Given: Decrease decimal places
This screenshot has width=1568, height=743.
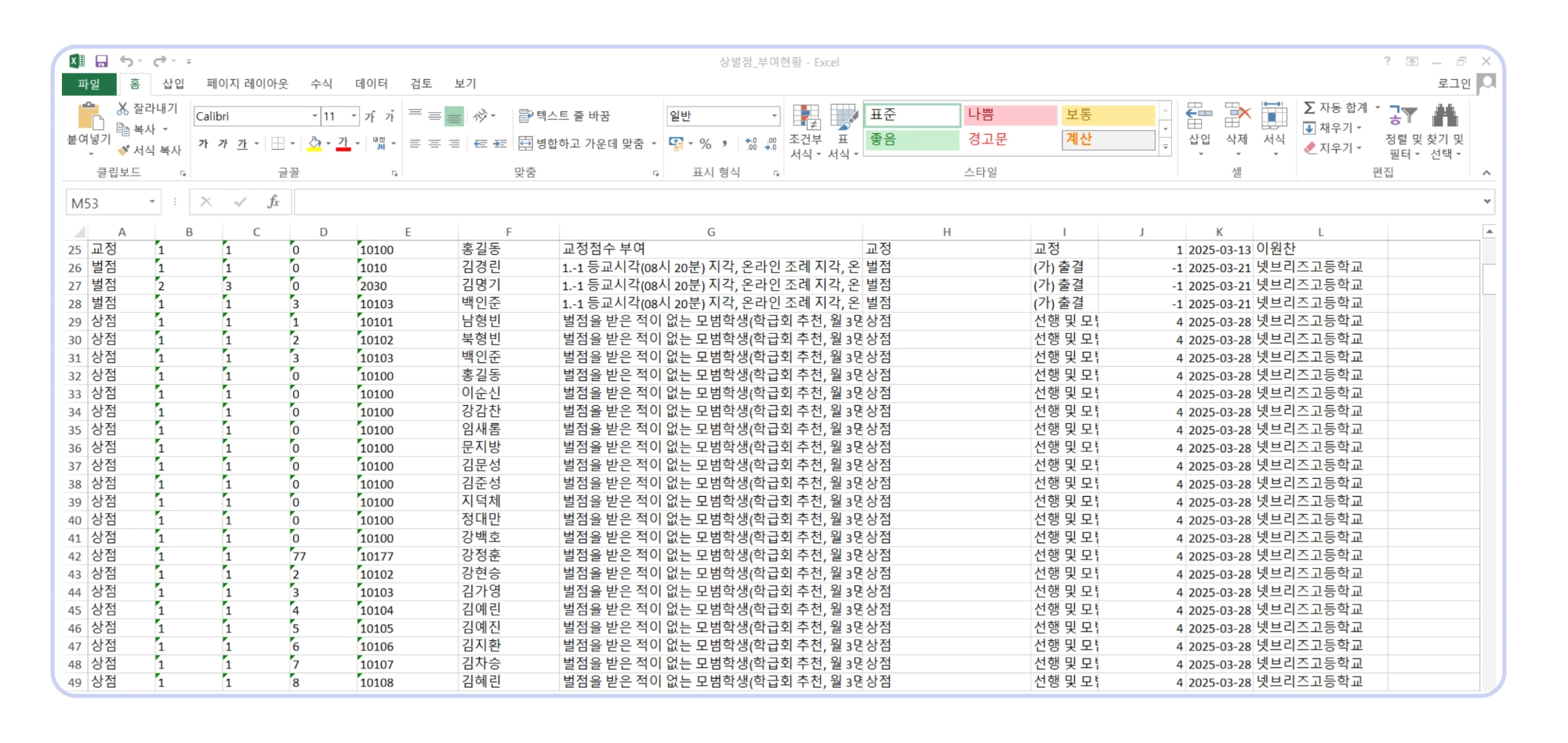Looking at the screenshot, I should pyautogui.click(x=771, y=143).
